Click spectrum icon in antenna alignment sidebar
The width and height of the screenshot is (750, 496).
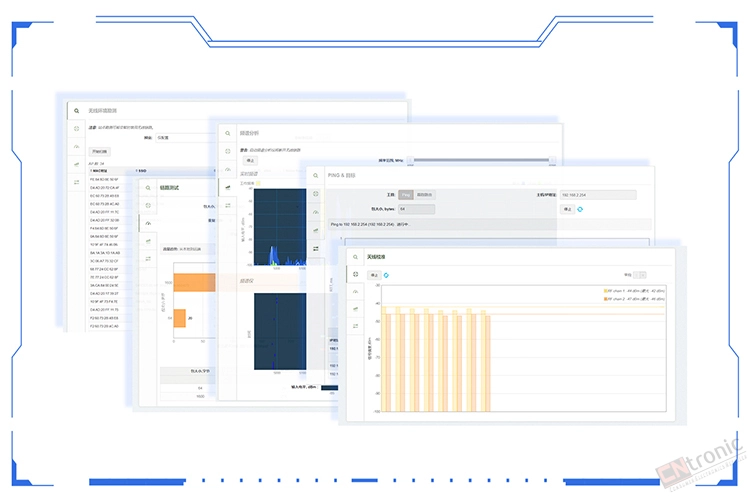click(x=355, y=309)
